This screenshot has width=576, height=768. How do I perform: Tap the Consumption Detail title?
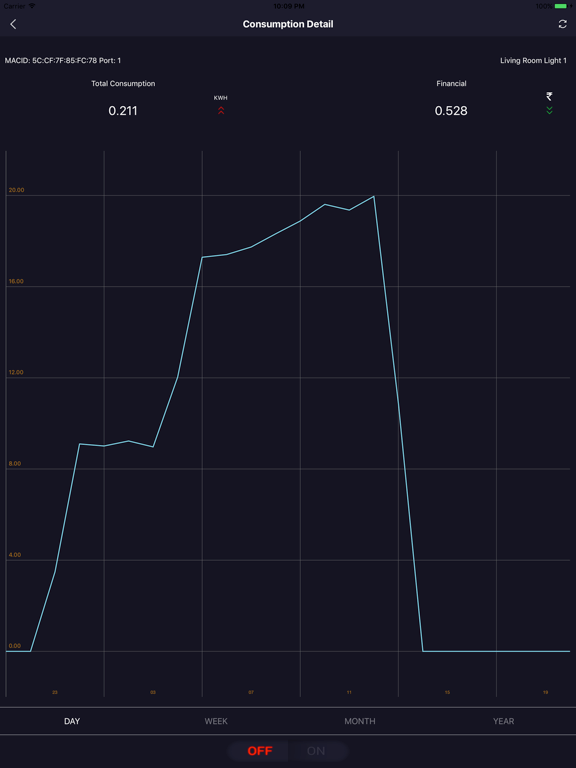click(x=288, y=24)
